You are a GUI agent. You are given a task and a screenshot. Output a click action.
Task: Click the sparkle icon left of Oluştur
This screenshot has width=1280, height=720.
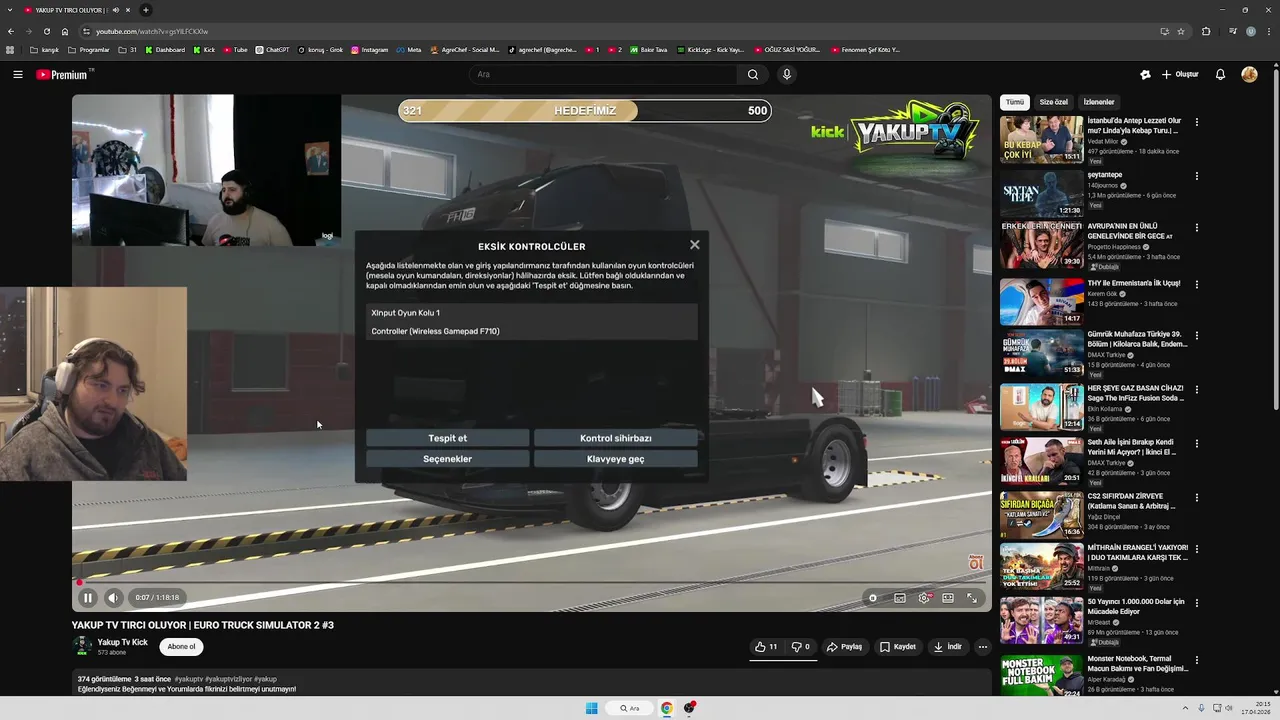coord(1145,74)
